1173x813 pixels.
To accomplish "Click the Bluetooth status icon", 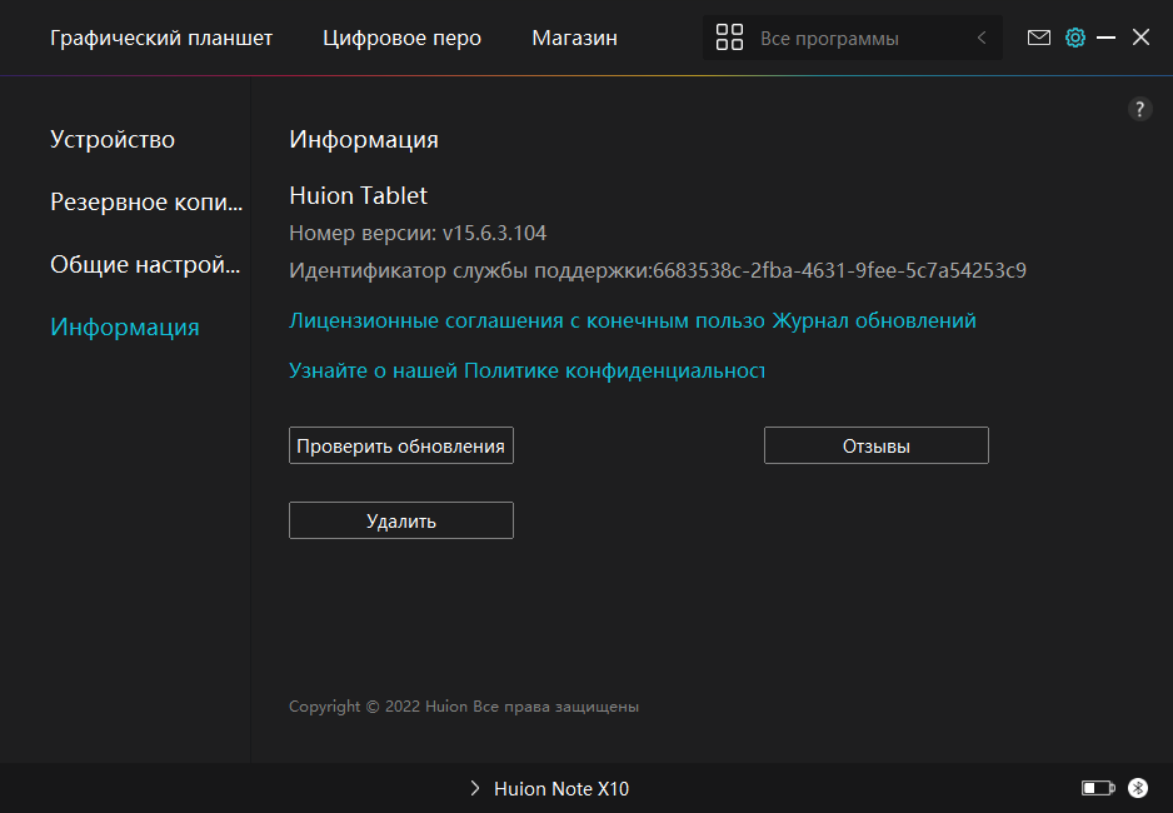I will [x=1138, y=788].
